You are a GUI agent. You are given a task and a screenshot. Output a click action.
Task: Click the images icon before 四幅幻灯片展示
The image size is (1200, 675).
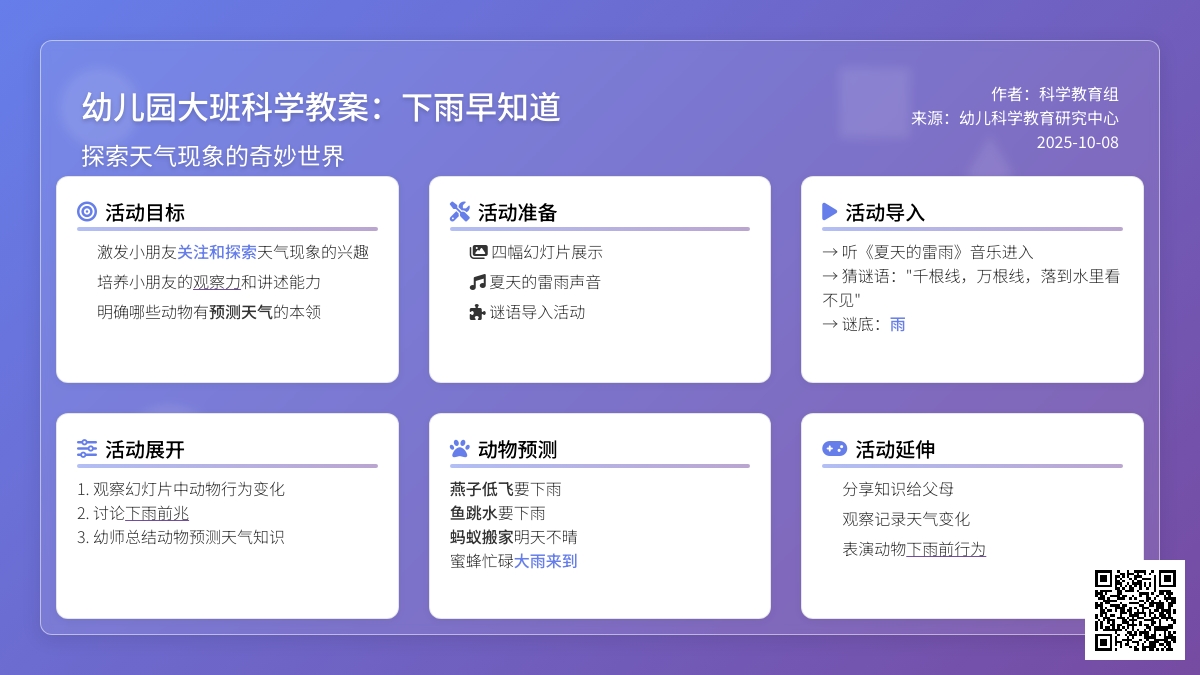(478, 252)
